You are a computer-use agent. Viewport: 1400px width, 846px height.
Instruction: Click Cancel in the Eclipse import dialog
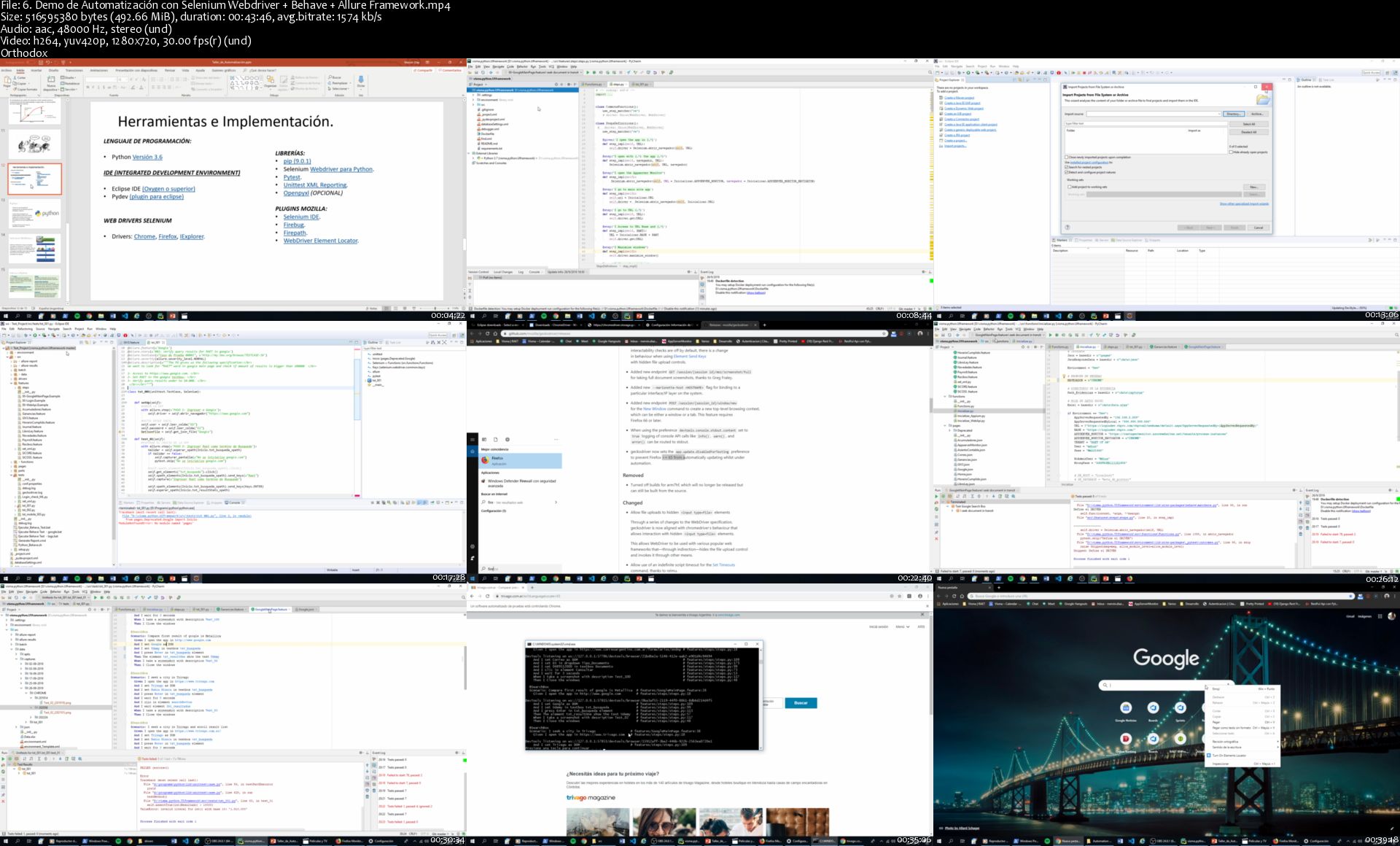[x=1259, y=228]
